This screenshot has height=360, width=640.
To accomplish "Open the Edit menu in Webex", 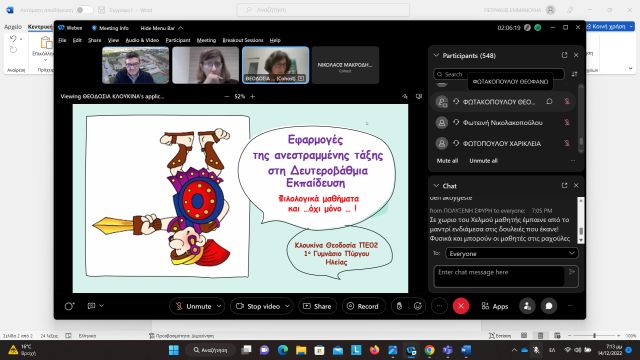I will tap(77, 40).
